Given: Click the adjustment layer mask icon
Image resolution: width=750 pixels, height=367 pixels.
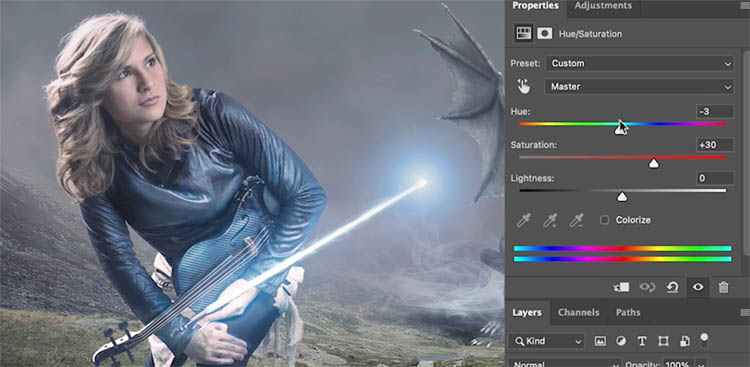Looking at the screenshot, I should [x=544, y=33].
